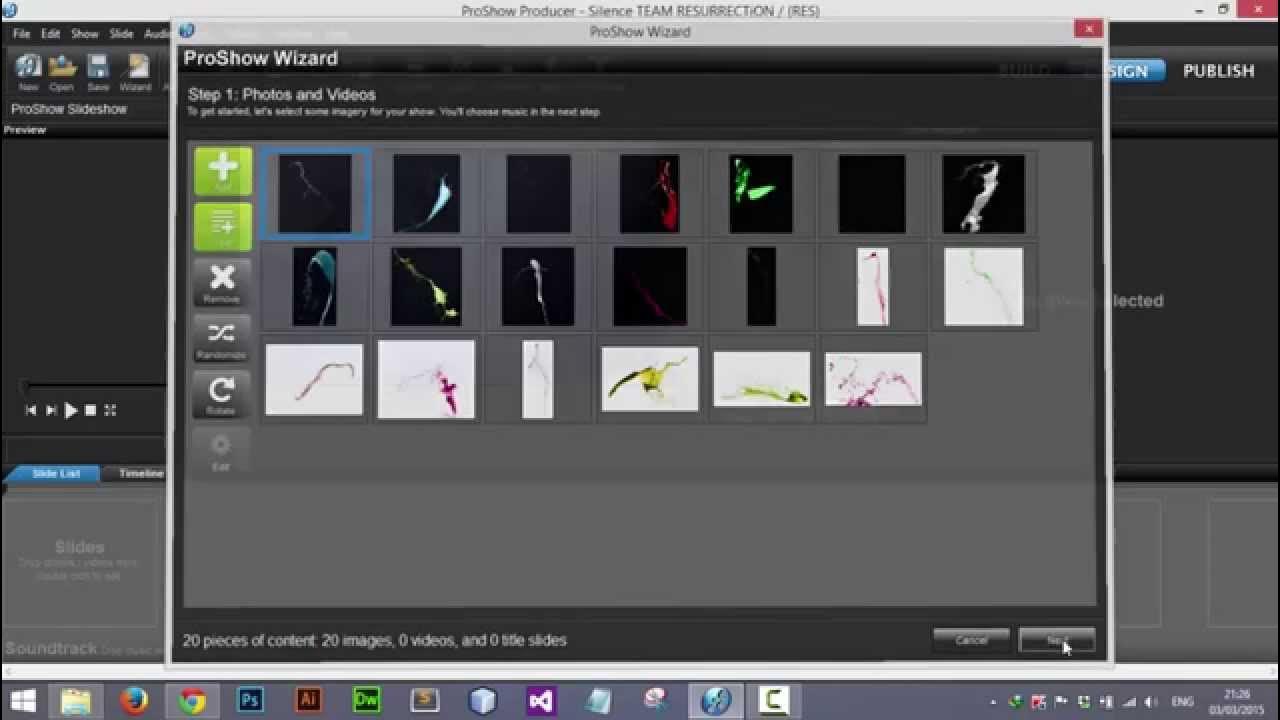The height and width of the screenshot is (720, 1280).
Task: Open the Show menu
Action: tap(85, 33)
